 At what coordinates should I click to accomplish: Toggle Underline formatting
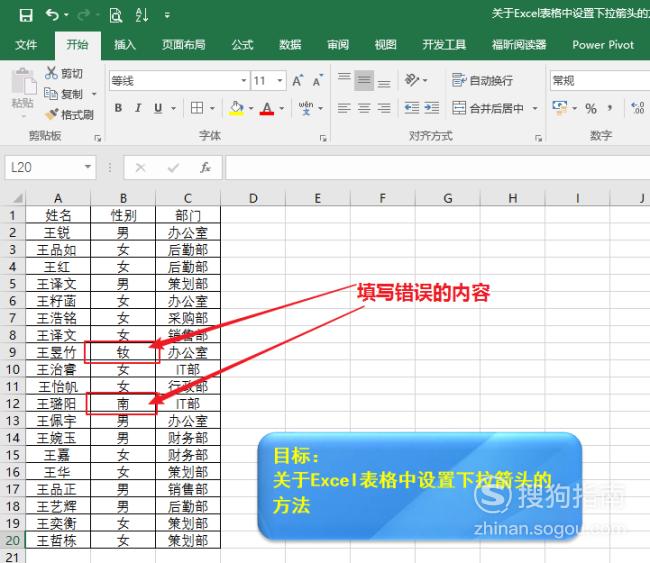[x=158, y=108]
